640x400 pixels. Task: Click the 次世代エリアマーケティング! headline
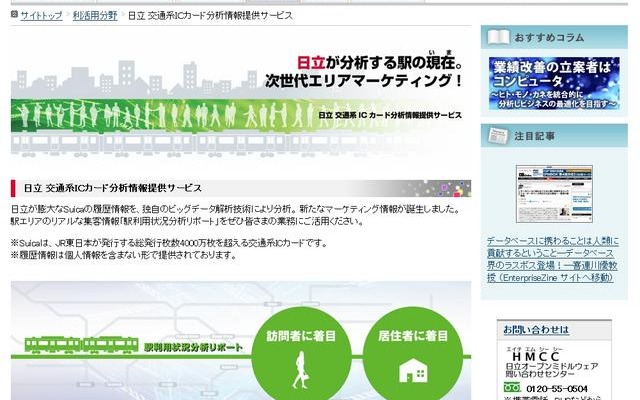[364, 80]
